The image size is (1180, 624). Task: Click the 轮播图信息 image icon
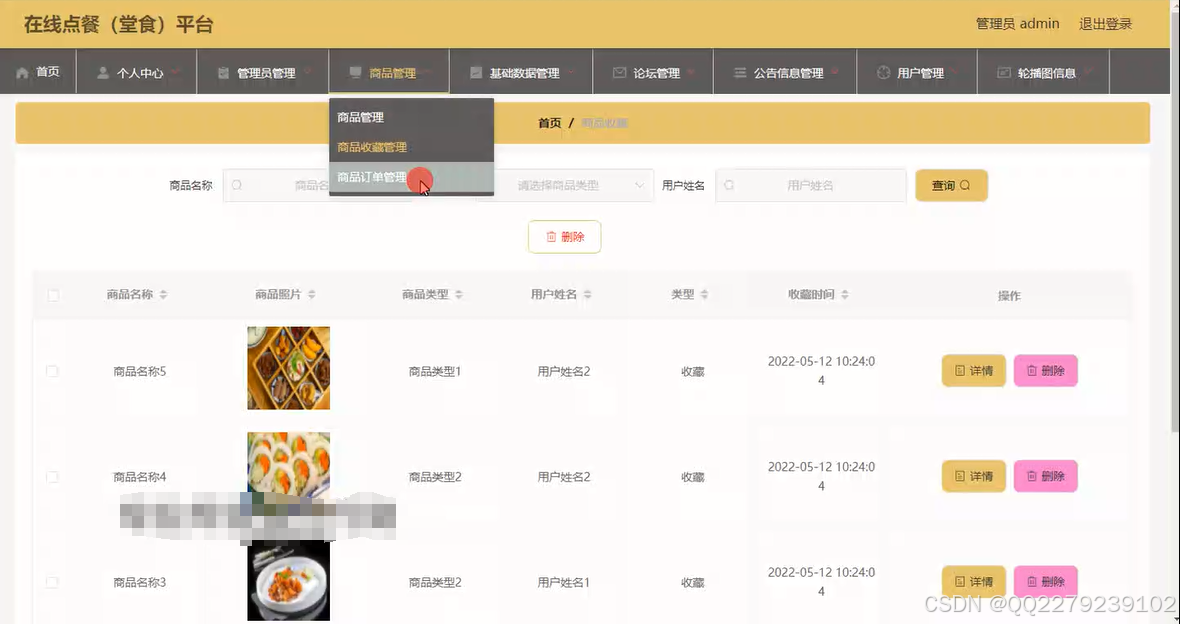[x=1002, y=71]
